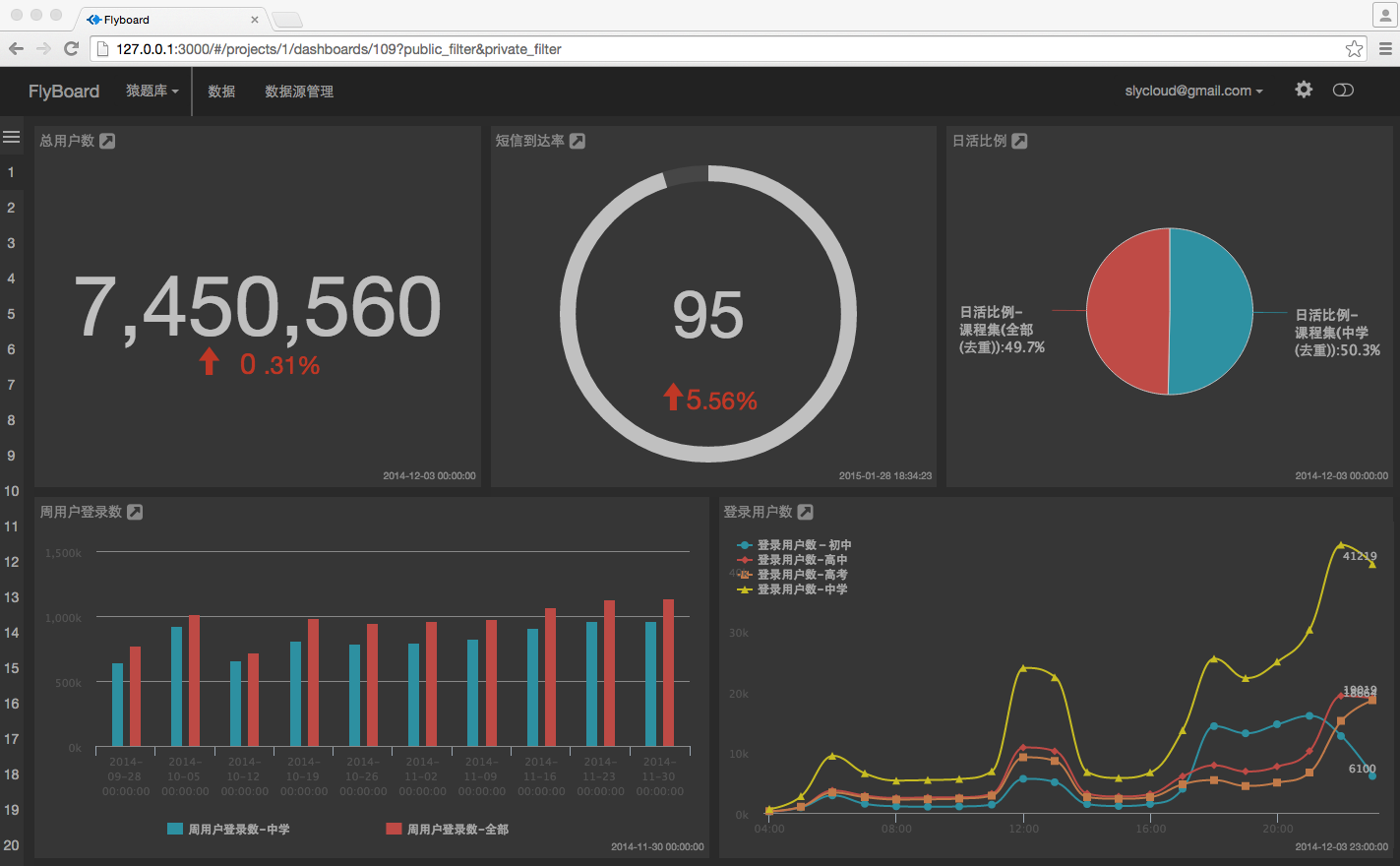Toggle legend 登录用户数-中学 series
Screen dimensions: 1400x866
793,589
